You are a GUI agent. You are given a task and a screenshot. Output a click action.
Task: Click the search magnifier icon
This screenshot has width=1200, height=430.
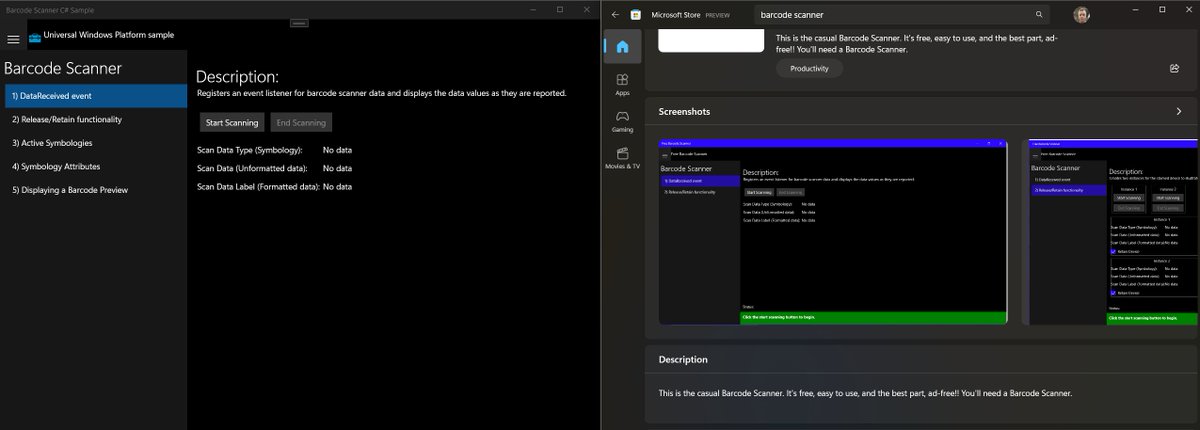(1039, 15)
